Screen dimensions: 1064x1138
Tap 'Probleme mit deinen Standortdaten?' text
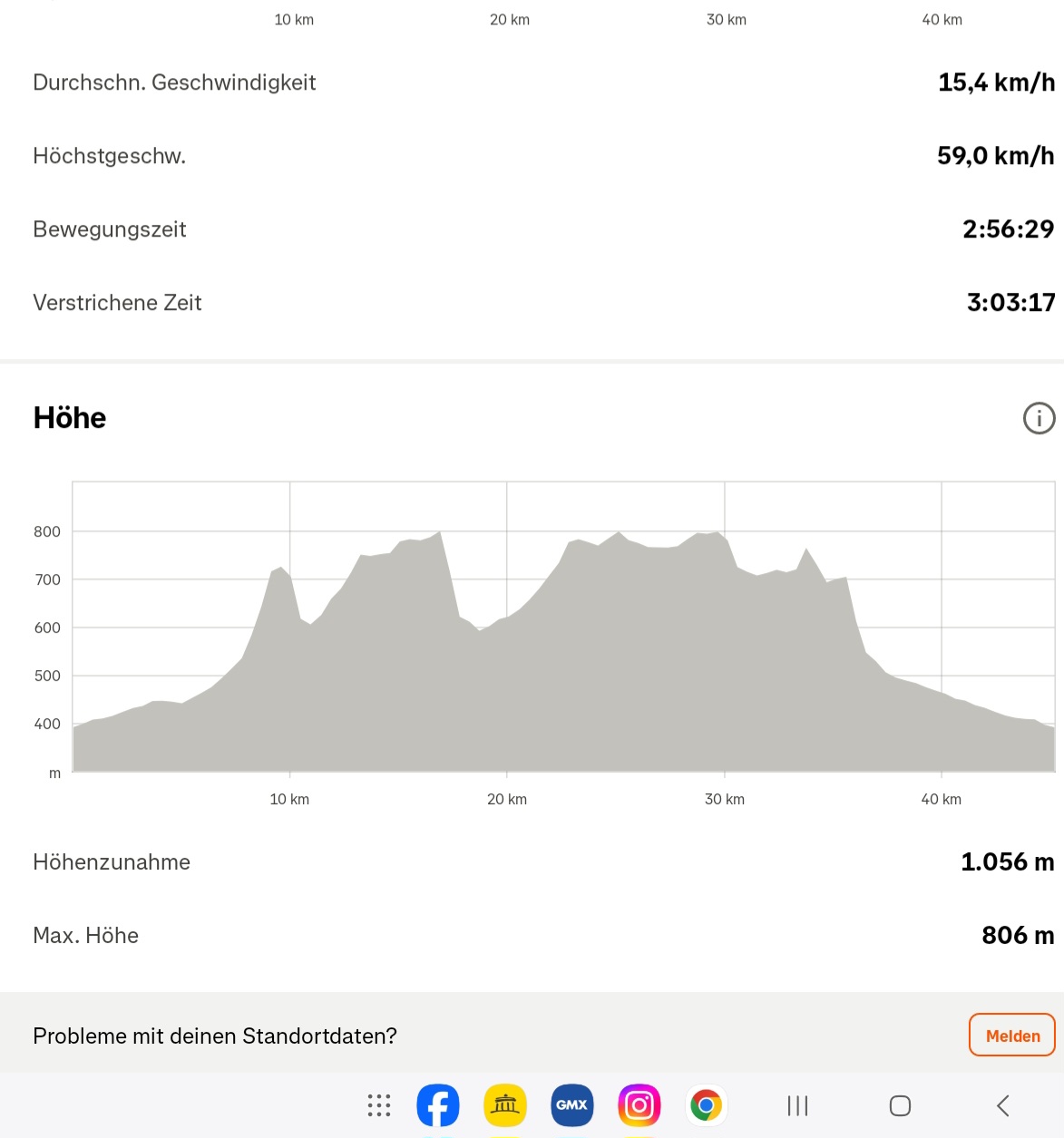(215, 1036)
